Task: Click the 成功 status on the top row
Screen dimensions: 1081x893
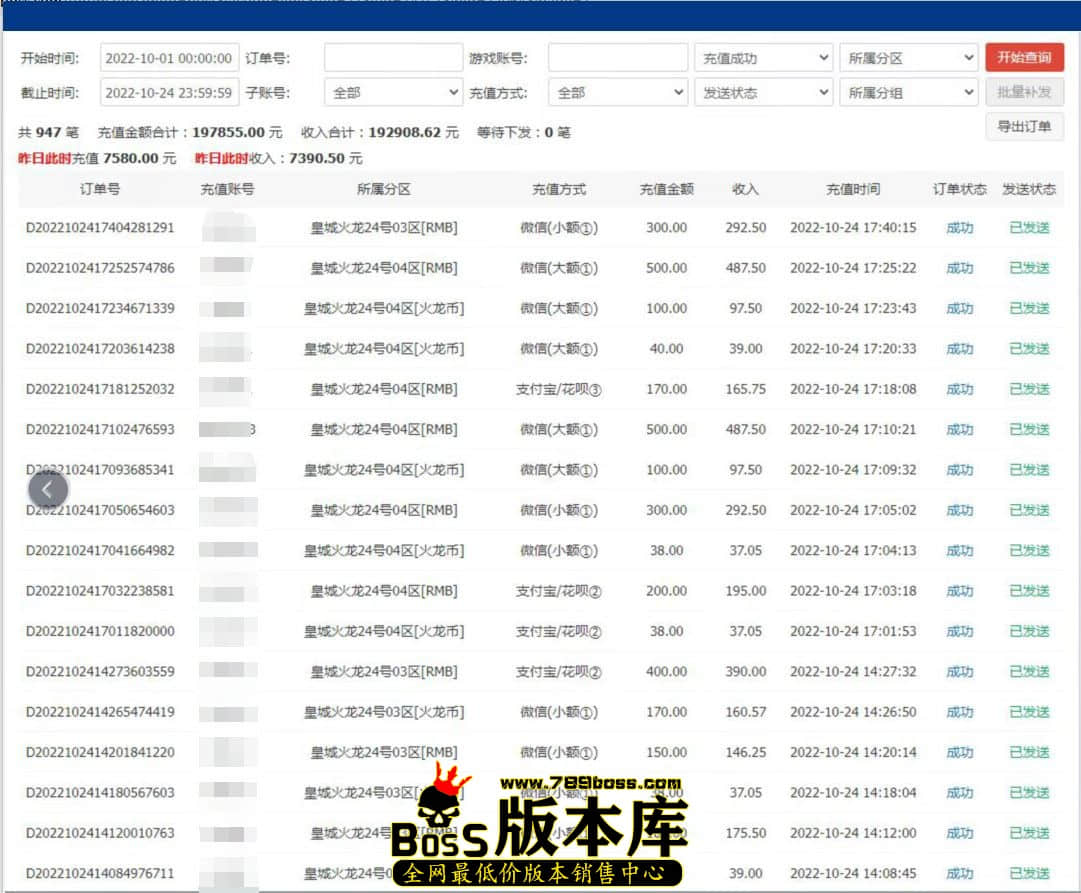Action: [958, 227]
